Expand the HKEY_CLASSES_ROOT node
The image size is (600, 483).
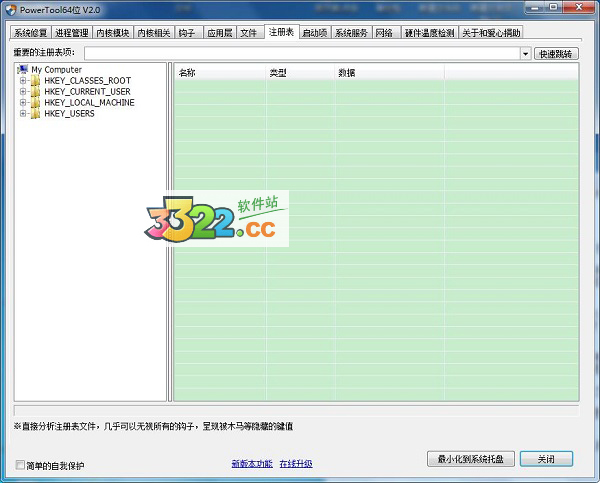tap(23, 81)
